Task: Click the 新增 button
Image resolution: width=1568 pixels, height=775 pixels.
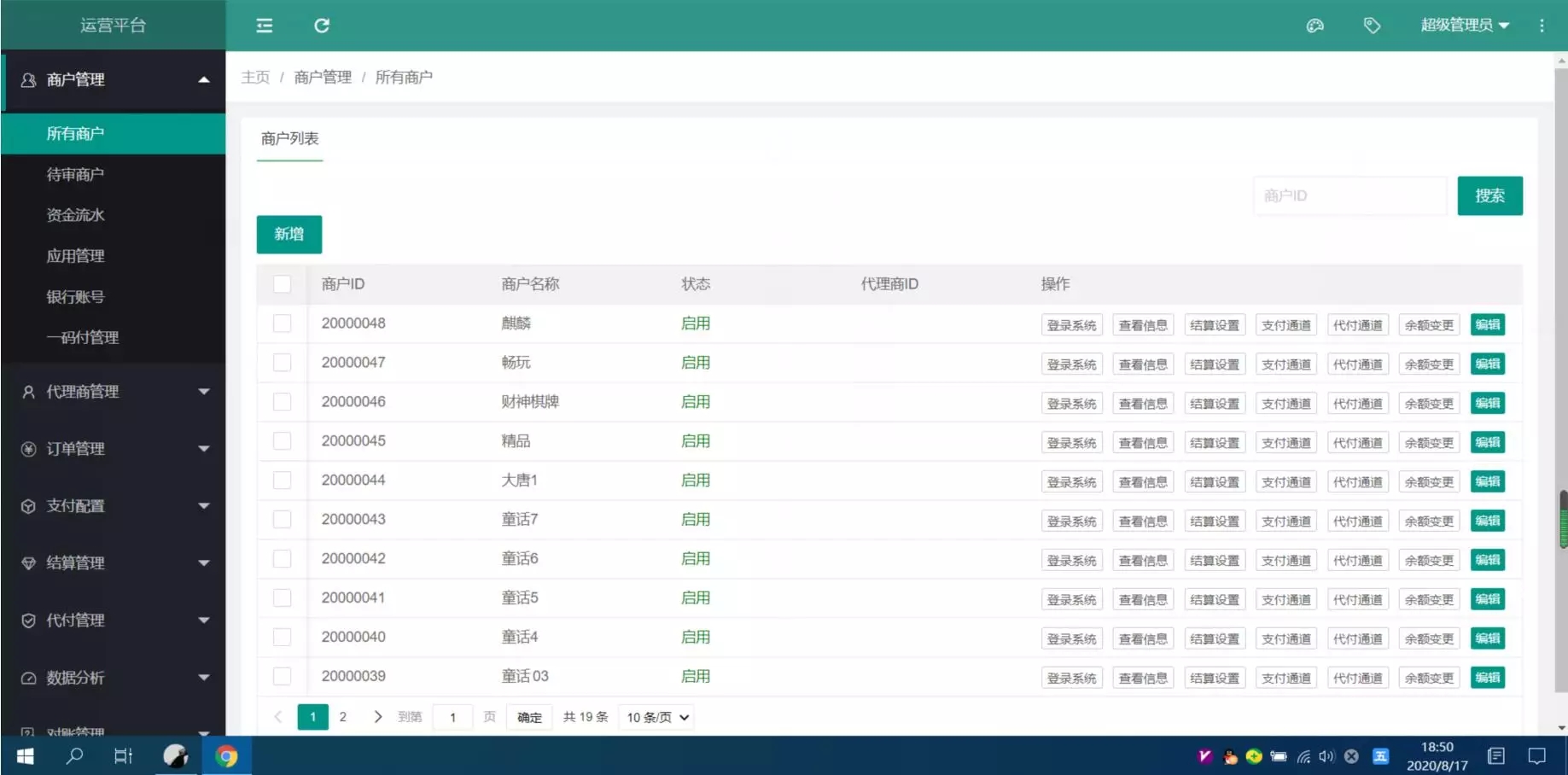Action: coord(289,234)
